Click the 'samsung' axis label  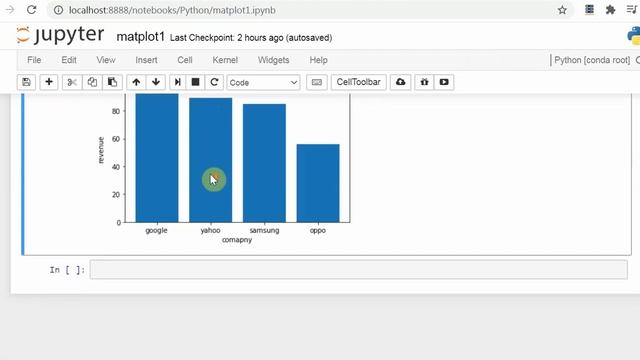[x=264, y=231]
